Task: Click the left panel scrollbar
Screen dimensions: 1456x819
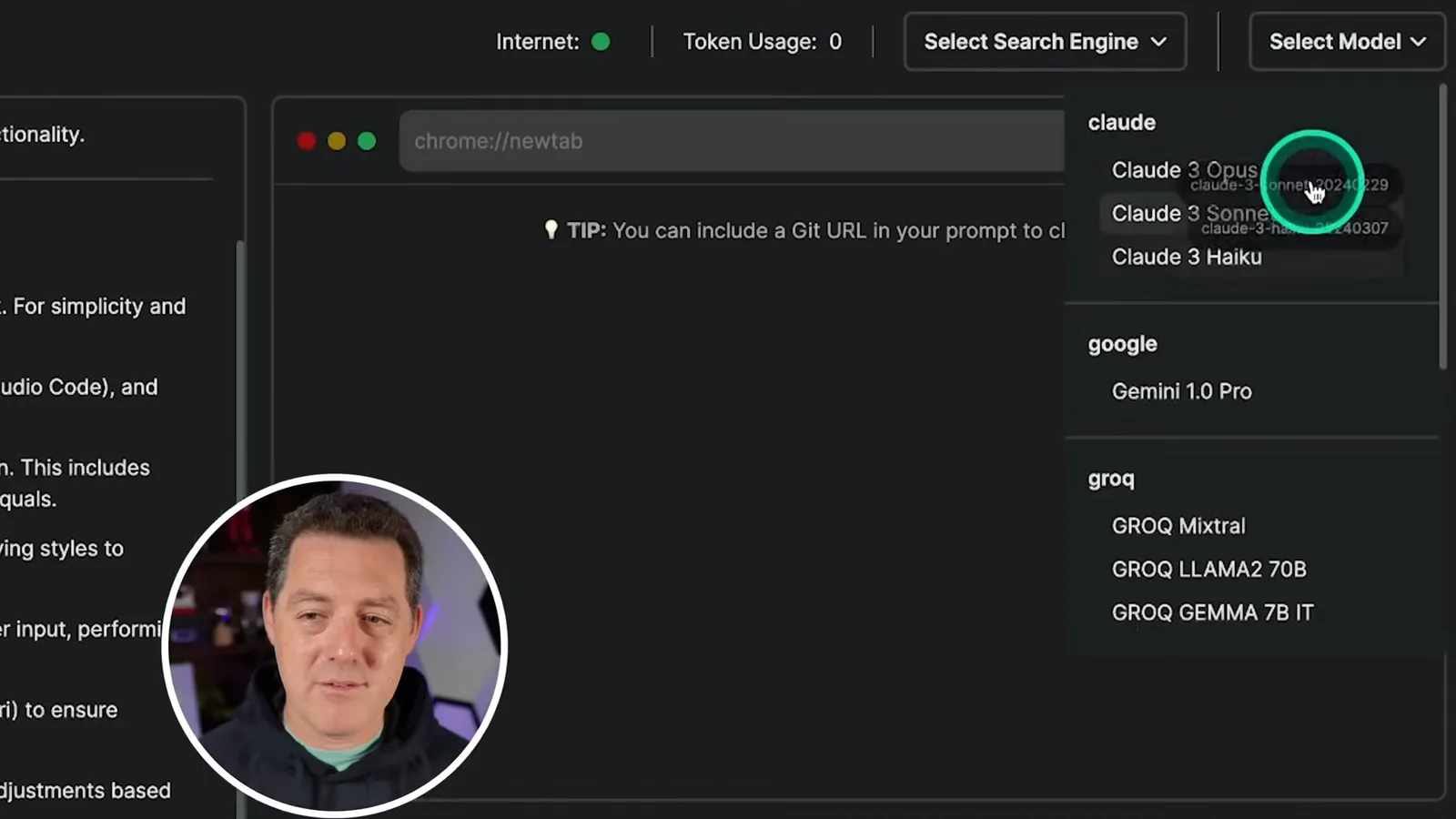Action: tap(240, 528)
